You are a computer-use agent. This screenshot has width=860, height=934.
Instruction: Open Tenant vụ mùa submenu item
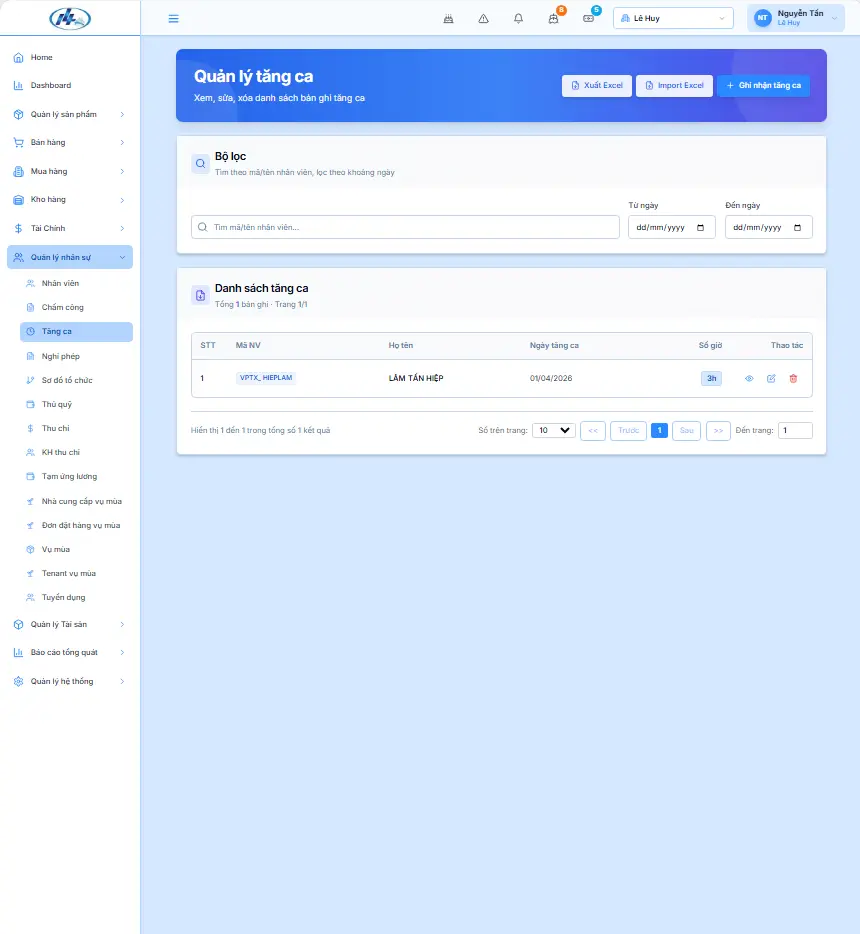(76, 574)
